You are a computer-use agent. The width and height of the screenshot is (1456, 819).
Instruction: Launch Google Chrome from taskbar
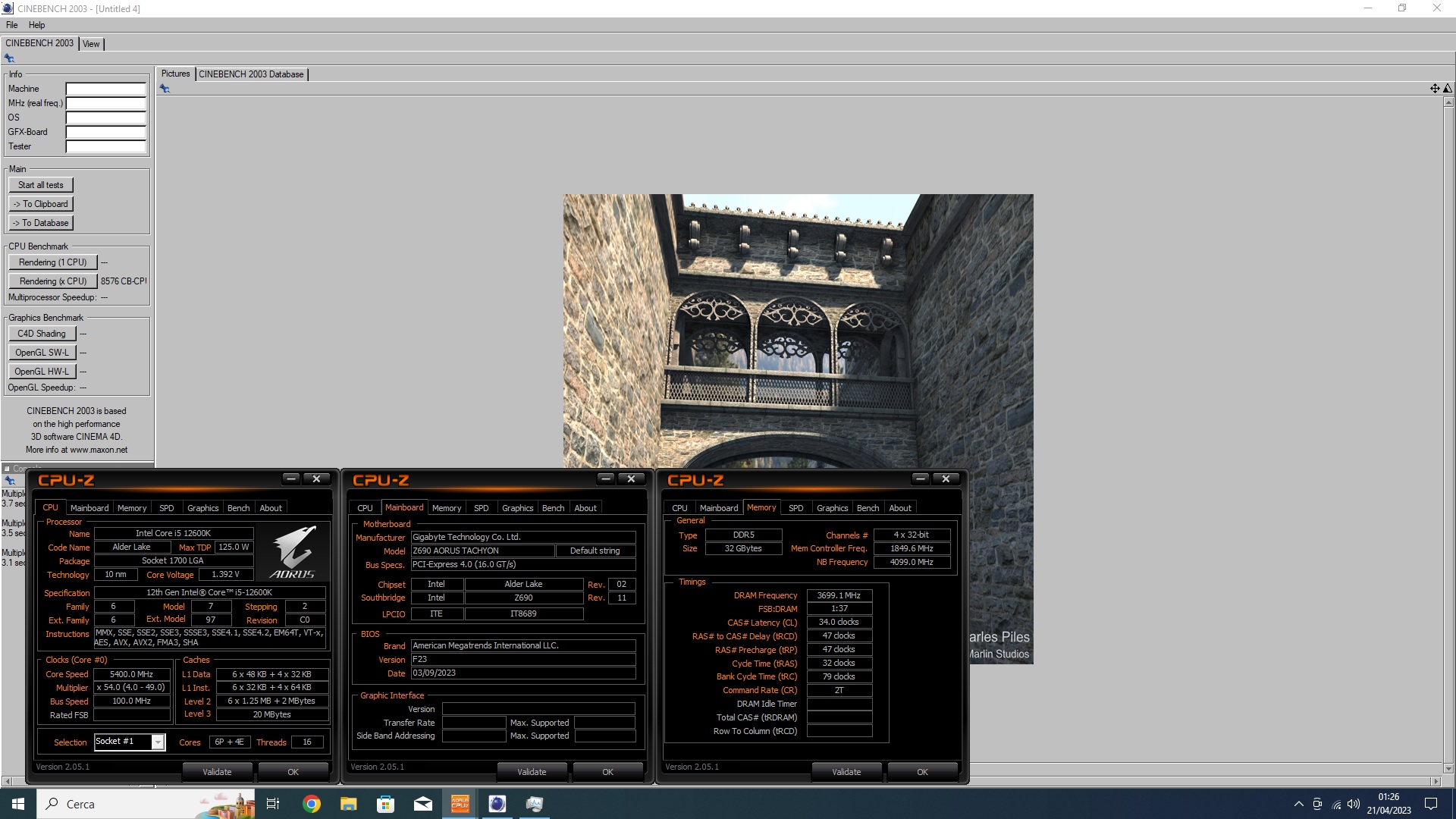tap(312, 804)
